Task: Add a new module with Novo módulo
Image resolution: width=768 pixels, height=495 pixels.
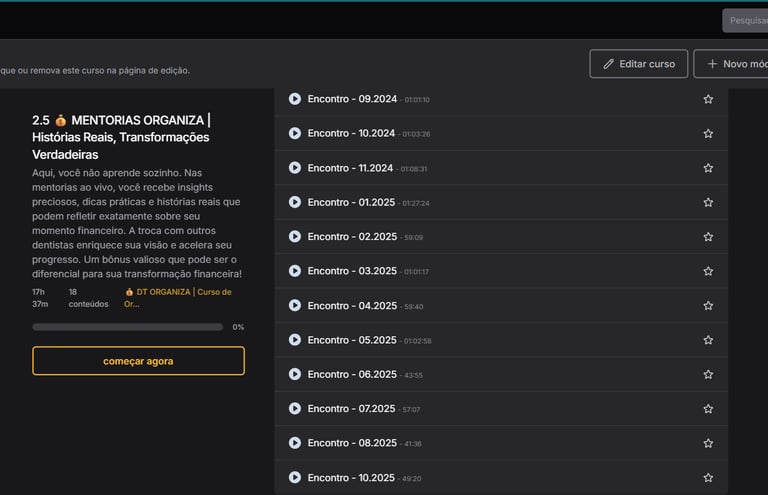Action: (731, 64)
